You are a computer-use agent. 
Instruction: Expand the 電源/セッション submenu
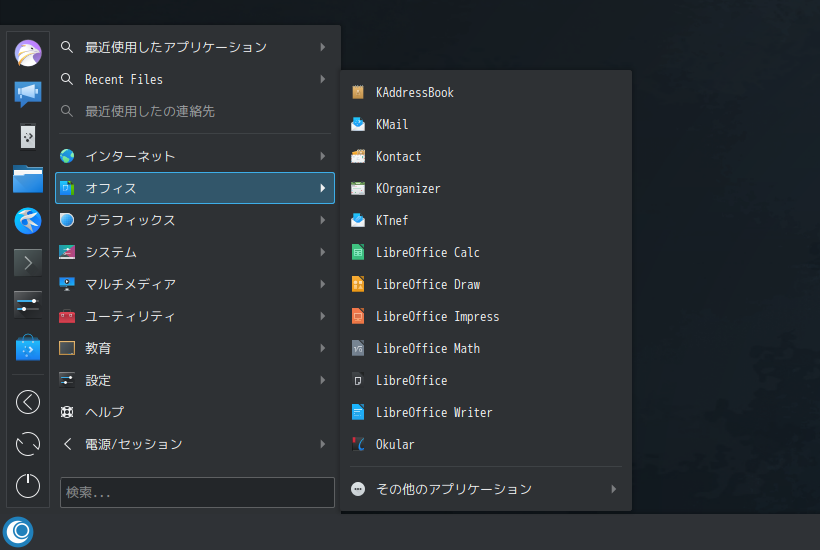[195, 444]
